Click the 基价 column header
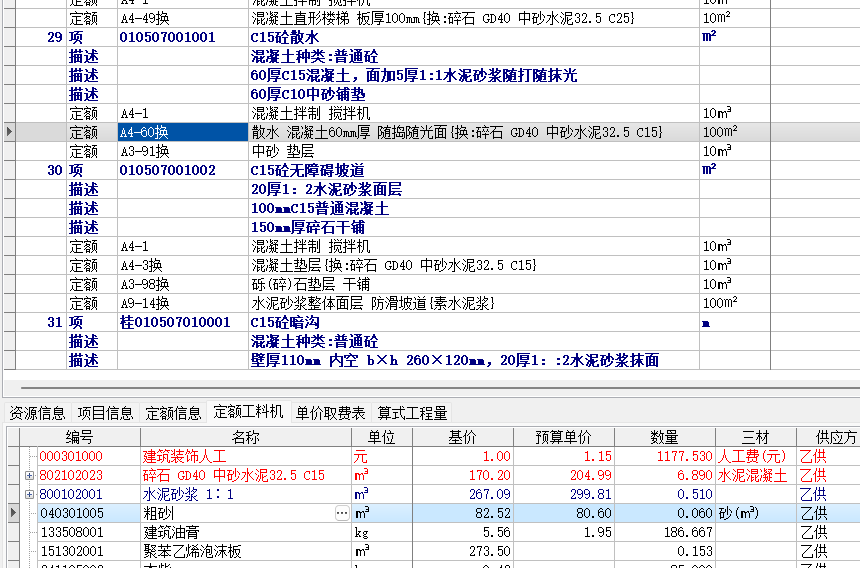 pyautogui.click(x=462, y=437)
